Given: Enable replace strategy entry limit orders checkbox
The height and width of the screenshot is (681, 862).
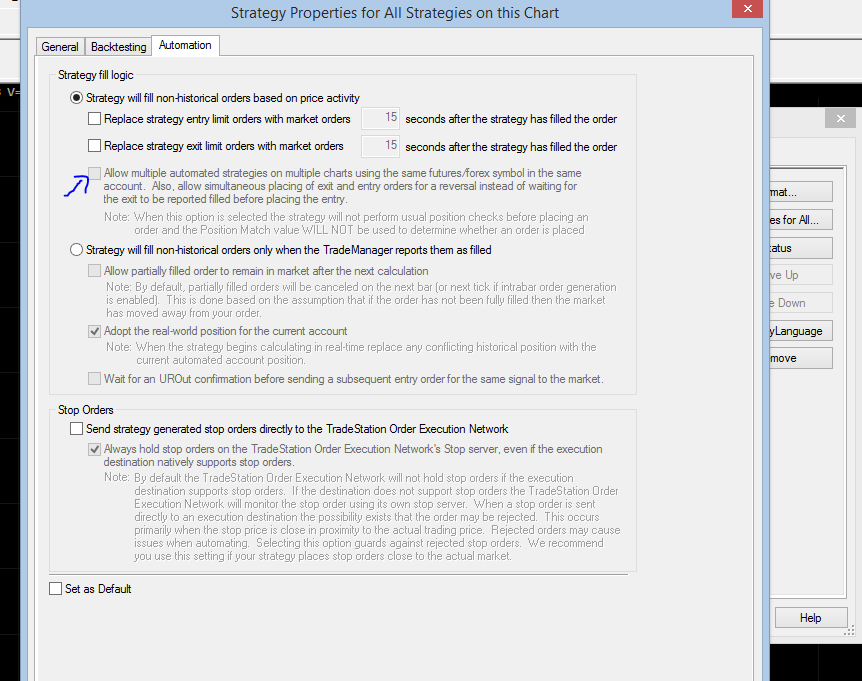Looking at the screenshot, I should pyautogui.click(x=95, y=118).
